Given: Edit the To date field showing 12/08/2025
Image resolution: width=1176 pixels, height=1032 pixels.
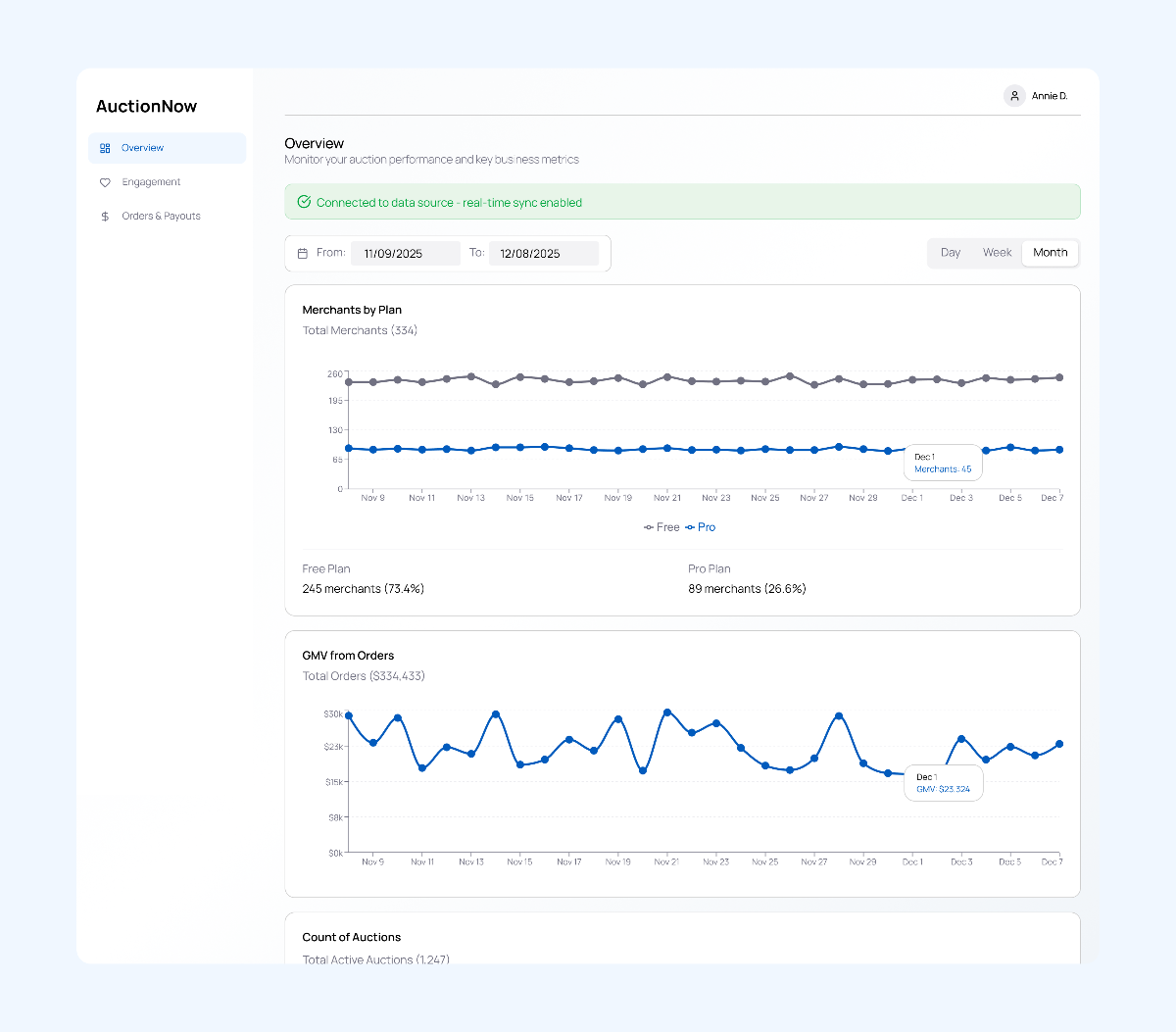Looking at the screenshot, I should click(x=544, y=252).
